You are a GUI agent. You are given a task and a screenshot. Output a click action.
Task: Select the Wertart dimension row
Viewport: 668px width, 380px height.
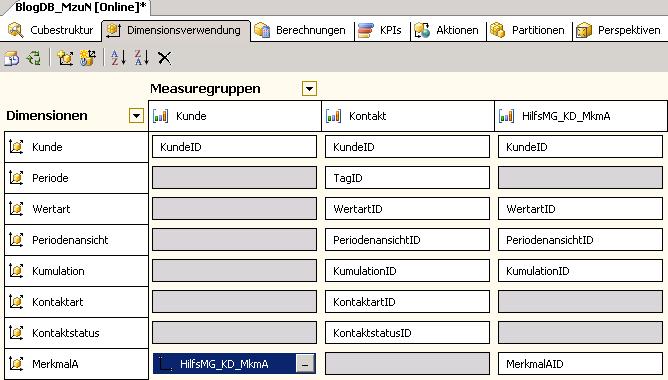76,209
